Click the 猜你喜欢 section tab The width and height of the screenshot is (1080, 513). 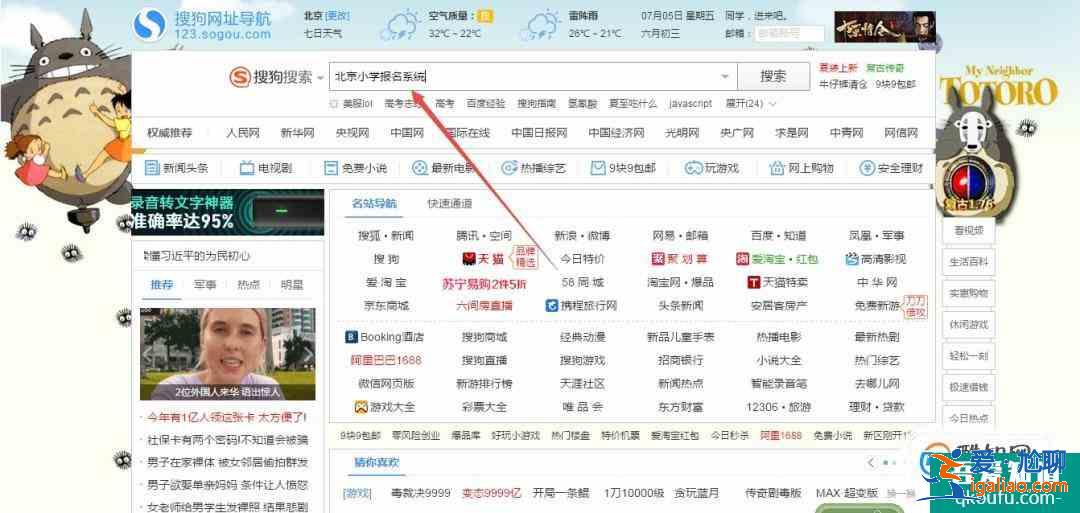pyautogui.click(x=376, y=463)
